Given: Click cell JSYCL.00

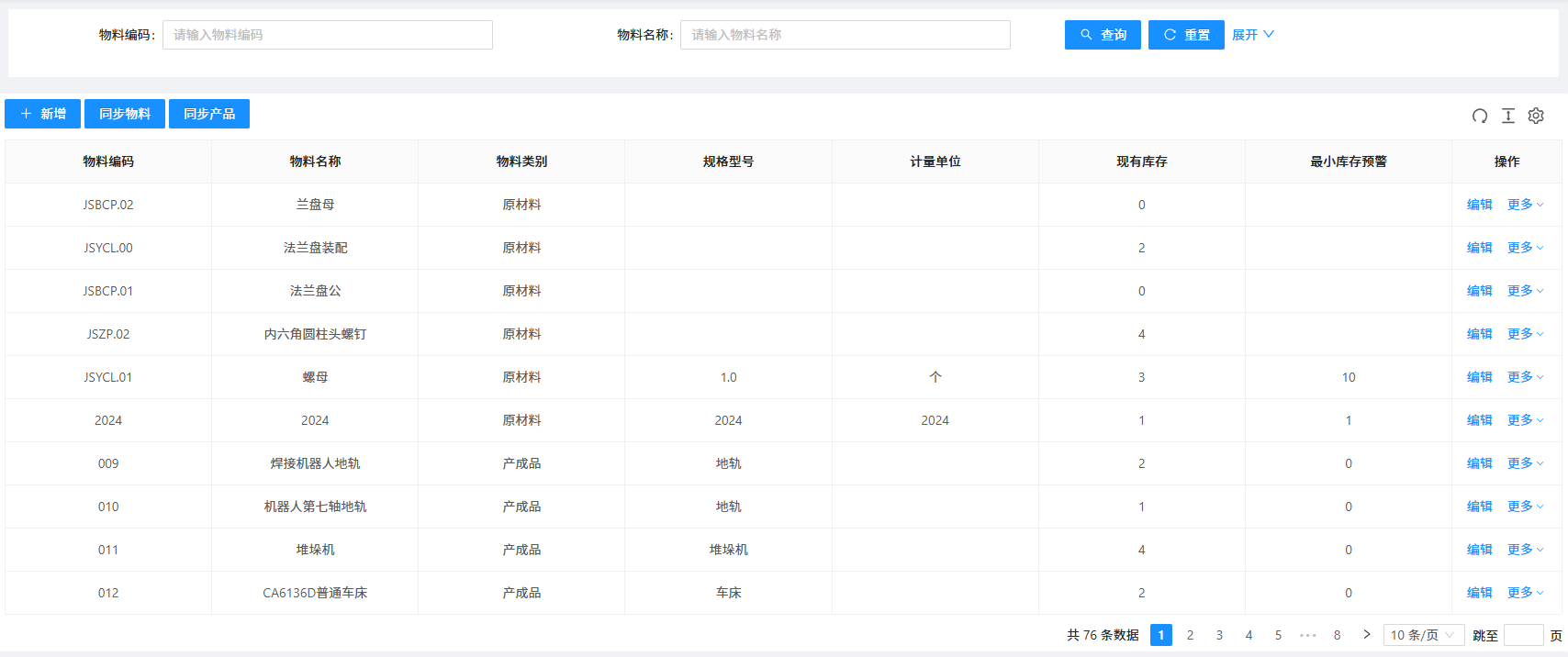Looking at the screenshot, I should pyautogui.click(x=108, y=248).
